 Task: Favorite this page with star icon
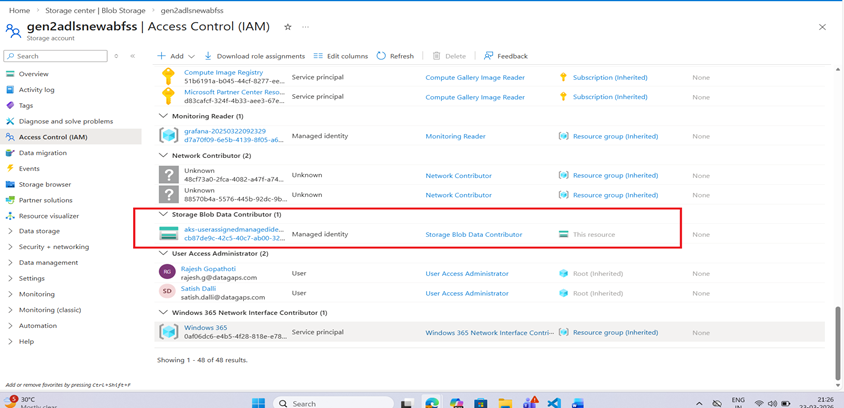coord(287,26)
